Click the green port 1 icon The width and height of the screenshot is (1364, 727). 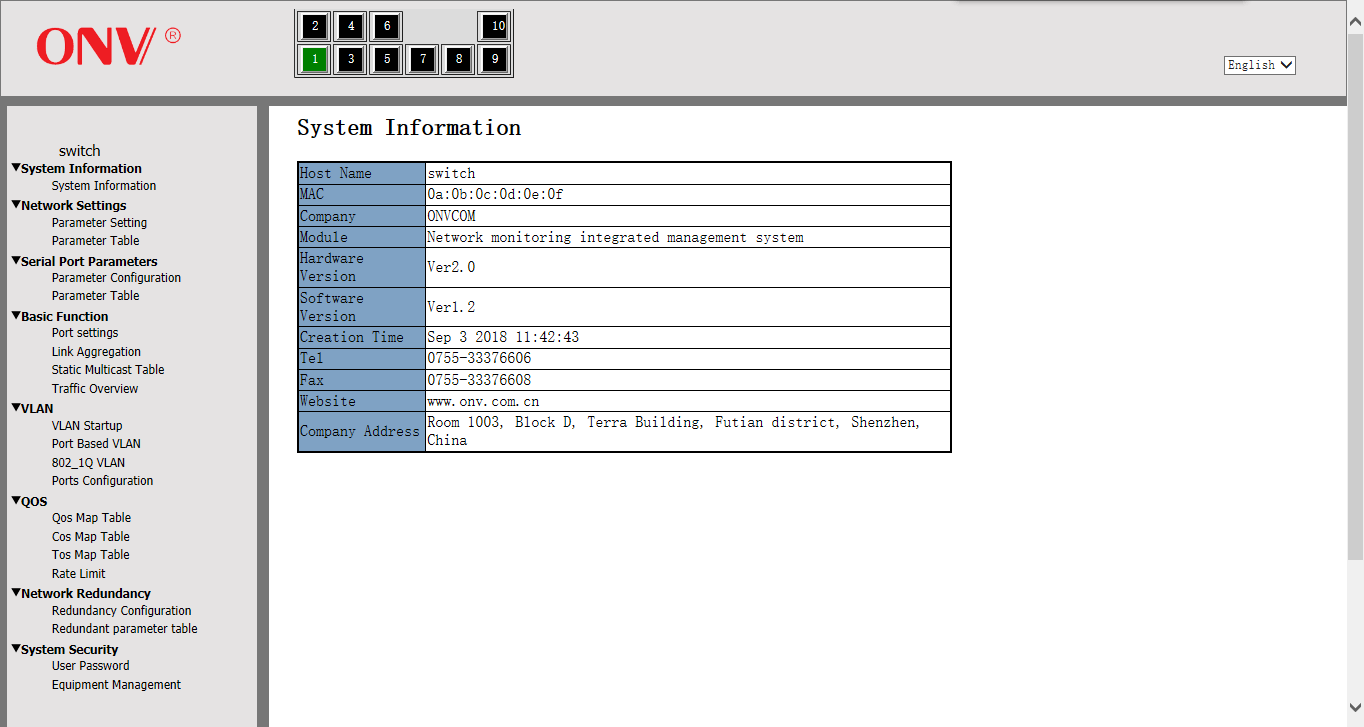(315, 60)
